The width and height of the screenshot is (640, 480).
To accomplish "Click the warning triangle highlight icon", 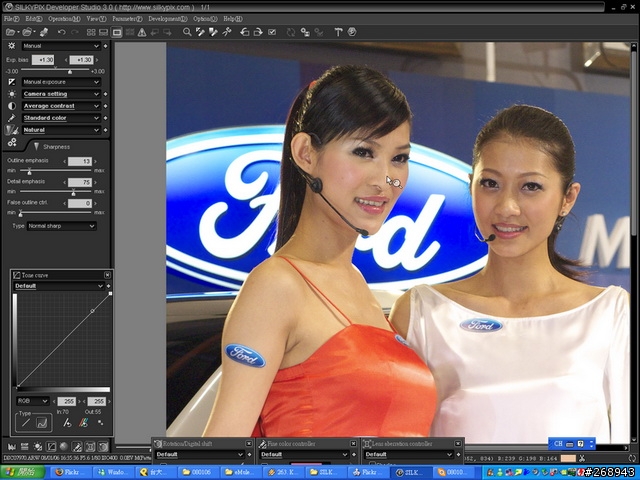I will (x=142, y=32).
